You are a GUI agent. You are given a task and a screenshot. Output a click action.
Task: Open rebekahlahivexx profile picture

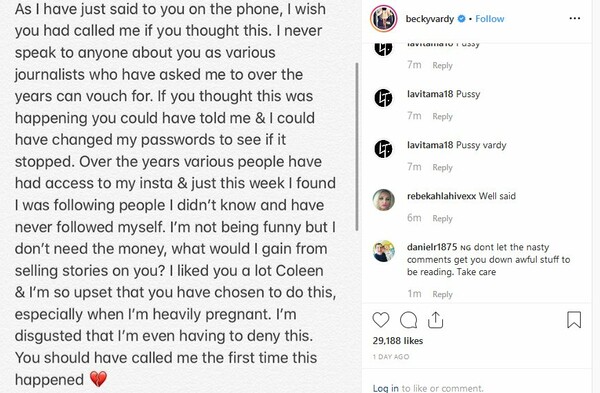coord(383,200)
